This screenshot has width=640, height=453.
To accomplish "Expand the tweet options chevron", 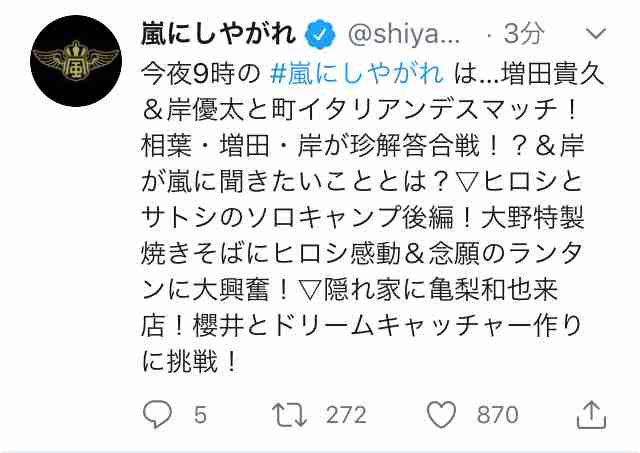I will 596,33.
